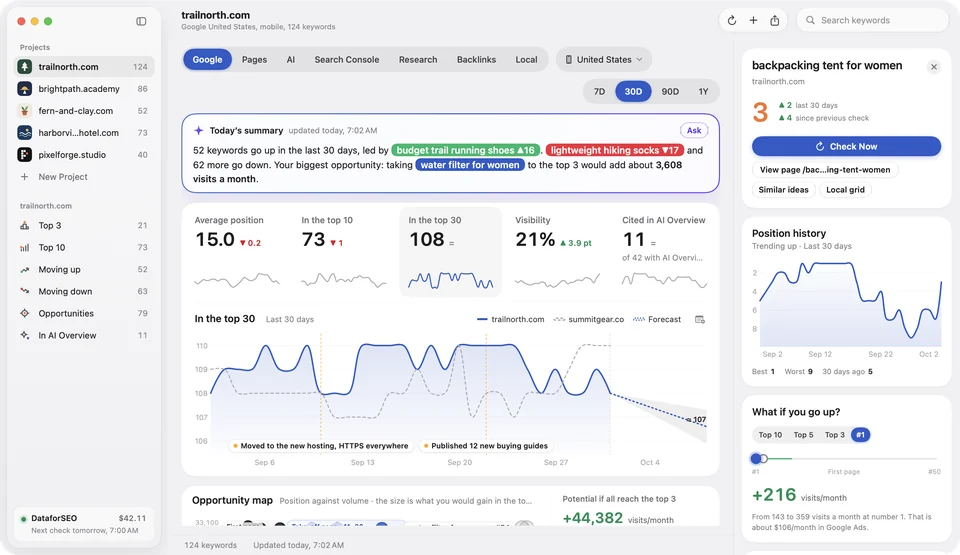This screenshot has height=555, width=960.
Task: Click the New Project plus icon
Action: pyautogui.click(x=24, y=177)
